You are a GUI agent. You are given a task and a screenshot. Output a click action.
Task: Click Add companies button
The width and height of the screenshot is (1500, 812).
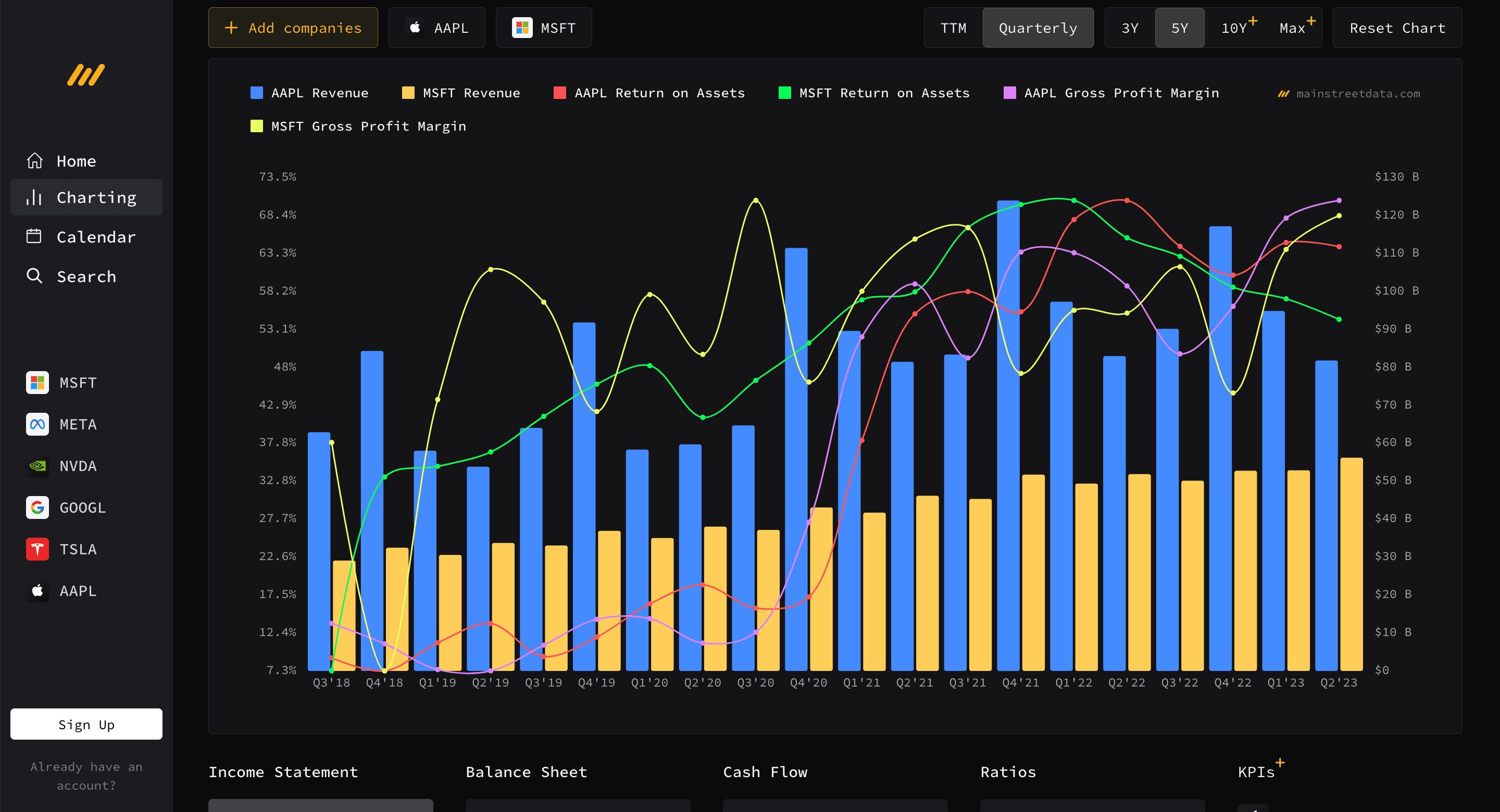pos(293,28)
